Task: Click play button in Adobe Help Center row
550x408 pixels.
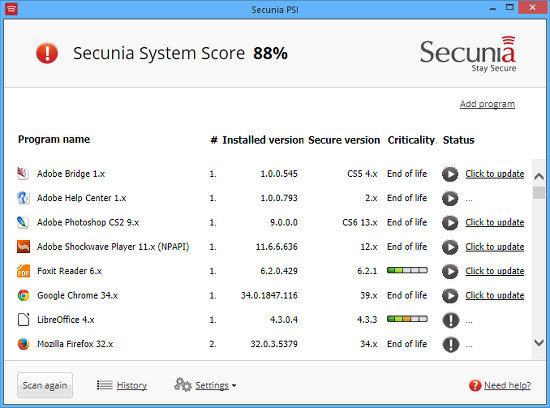Action: coord(450,198)
